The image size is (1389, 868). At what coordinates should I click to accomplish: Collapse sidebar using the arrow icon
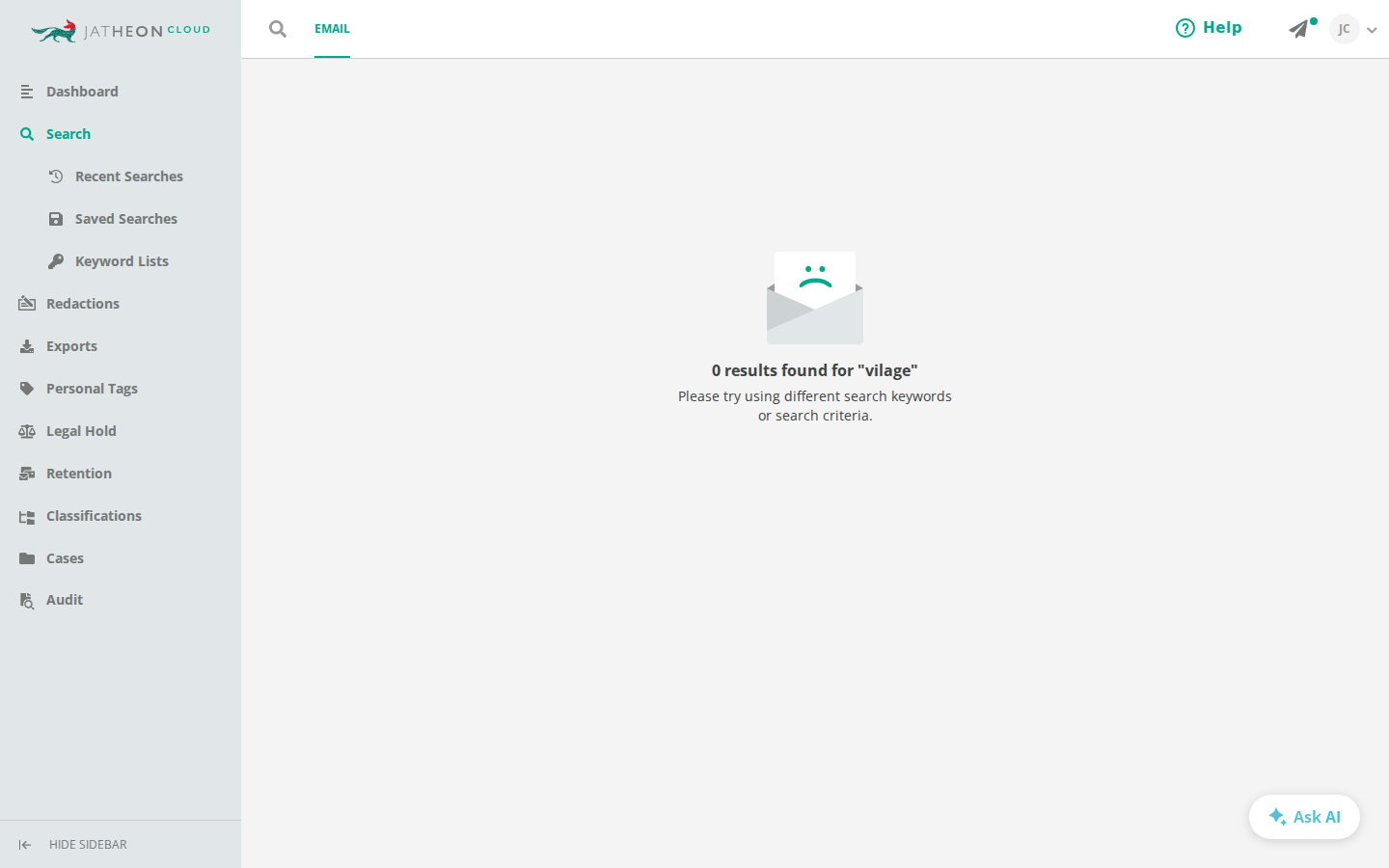[x=25, y=845]
